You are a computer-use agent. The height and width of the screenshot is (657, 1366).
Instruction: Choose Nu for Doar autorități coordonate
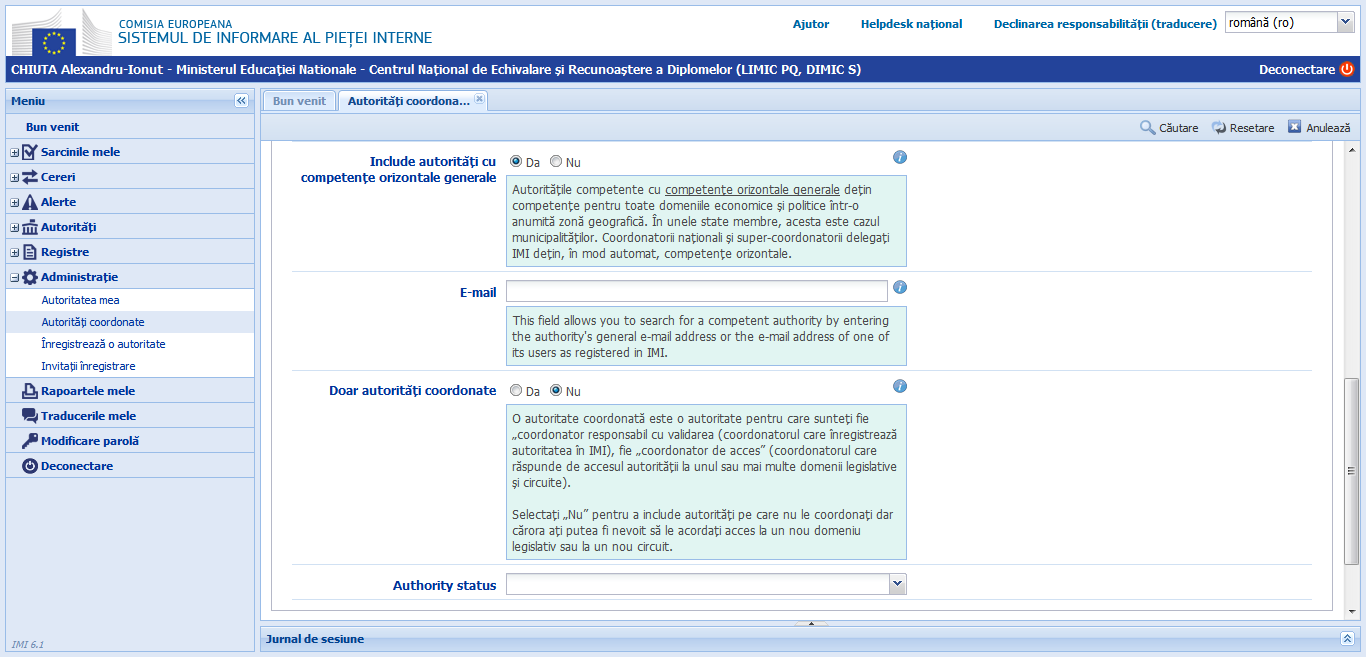[x=556, y=391]
